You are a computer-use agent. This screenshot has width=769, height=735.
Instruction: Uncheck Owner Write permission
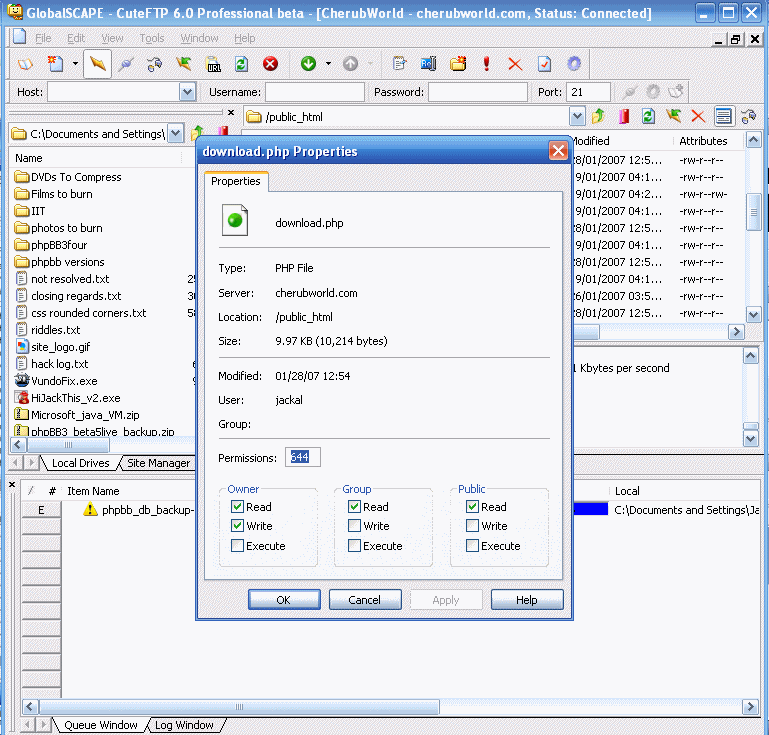tap(237, 526)
